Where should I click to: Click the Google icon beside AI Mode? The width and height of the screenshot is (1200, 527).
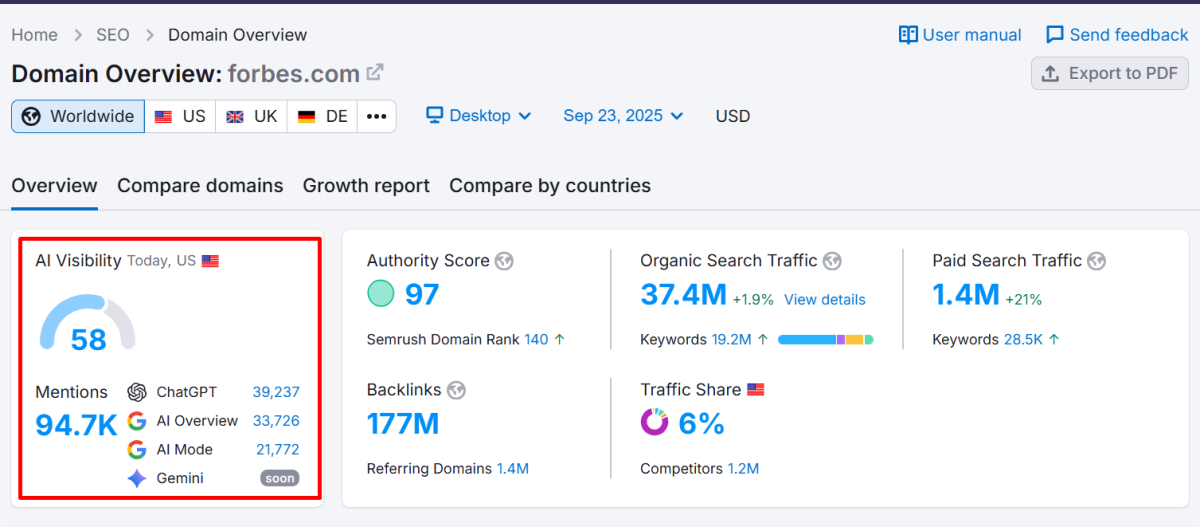137,450
